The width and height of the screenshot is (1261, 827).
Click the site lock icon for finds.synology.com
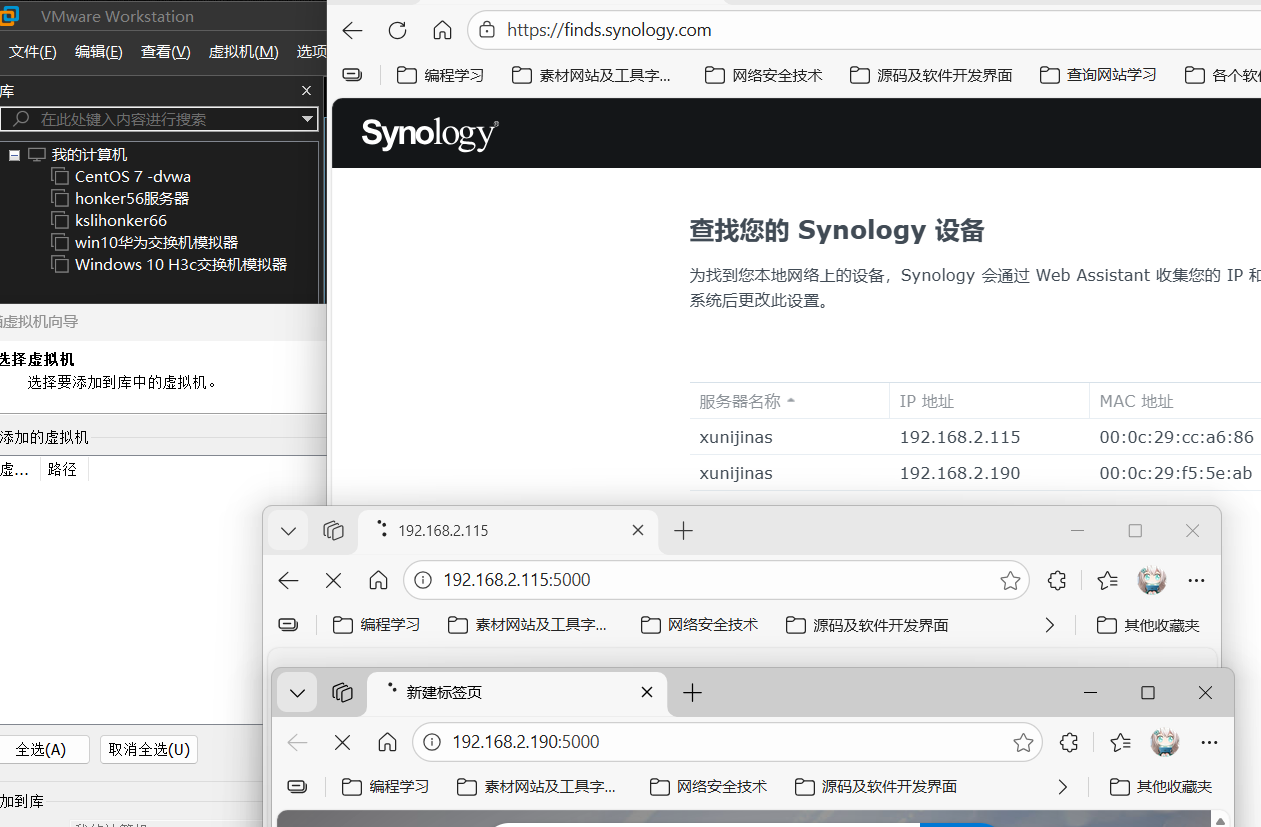pyautogui.click(x=486, y=30)
